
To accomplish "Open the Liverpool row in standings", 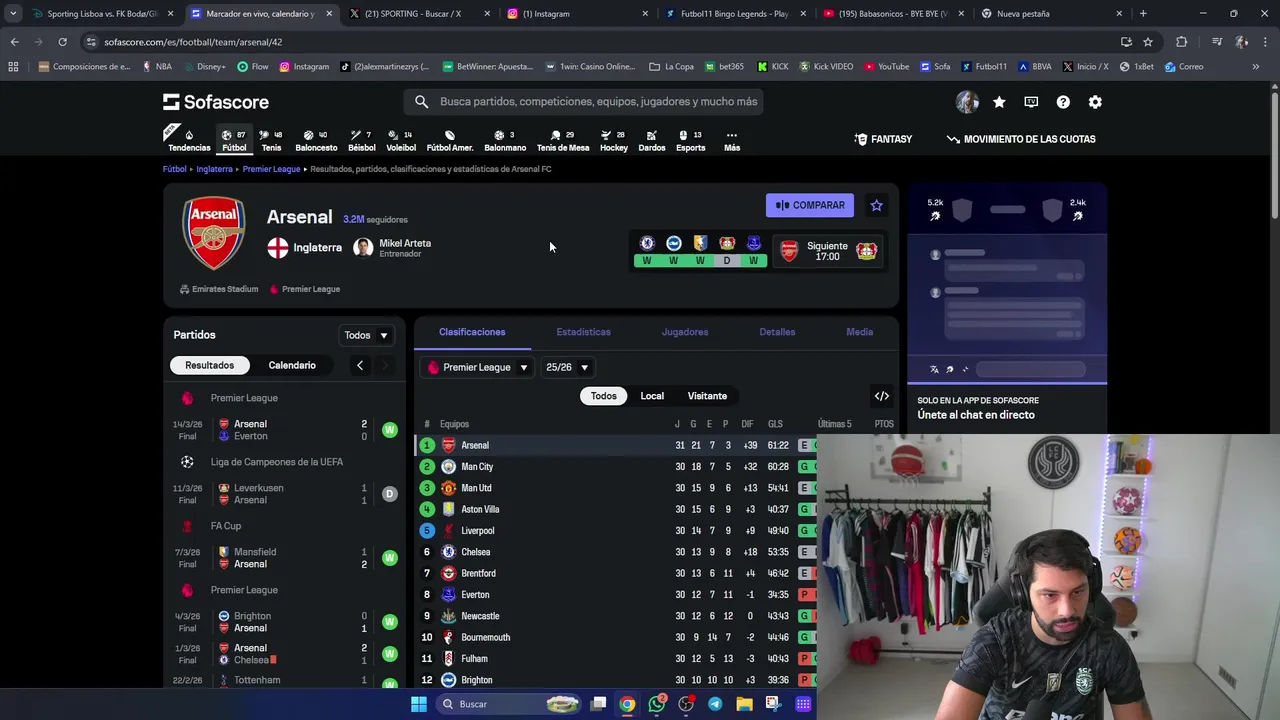I will [x=616, y=531].
